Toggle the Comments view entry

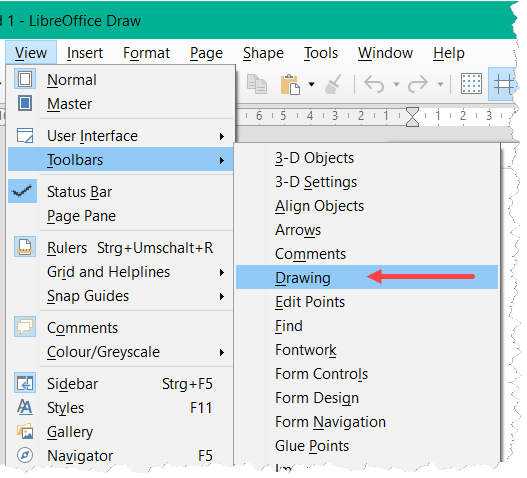120,328
